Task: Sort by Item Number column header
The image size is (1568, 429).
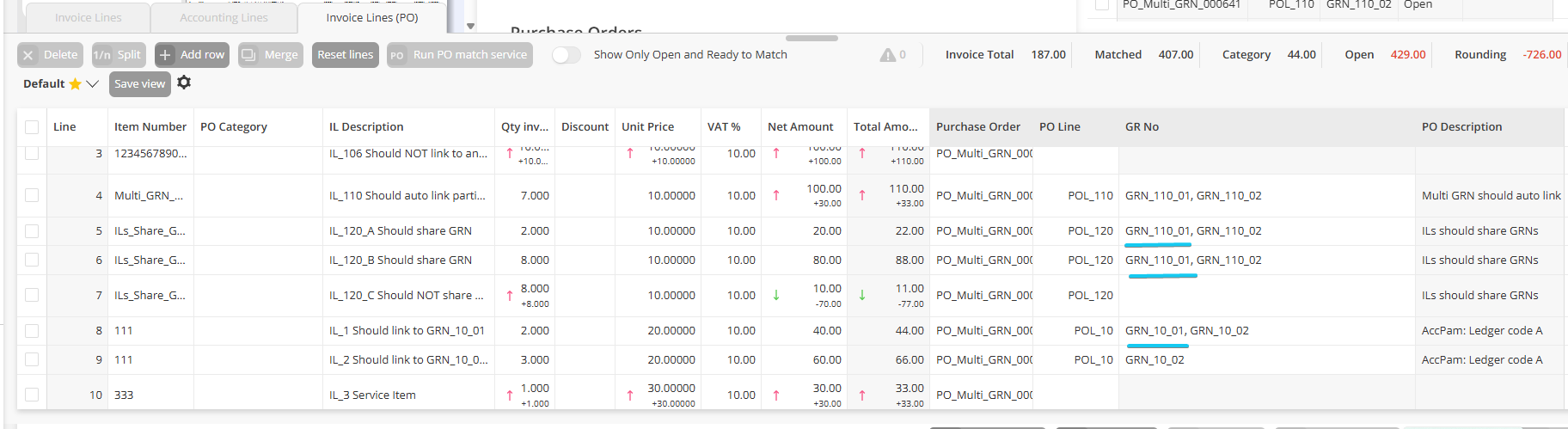Action: [x=150, y=127]
